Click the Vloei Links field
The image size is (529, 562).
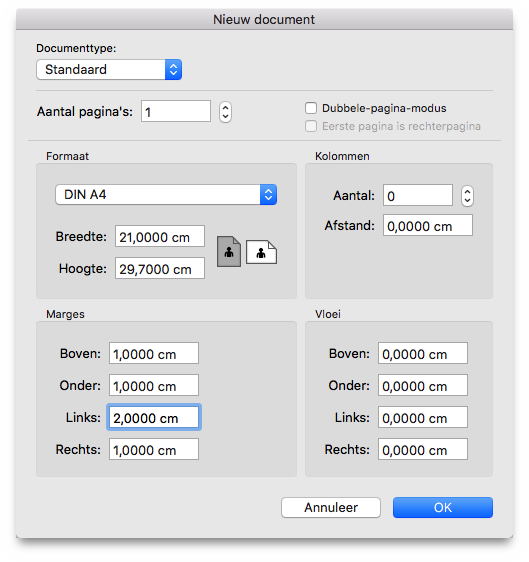tap(423, 417)
